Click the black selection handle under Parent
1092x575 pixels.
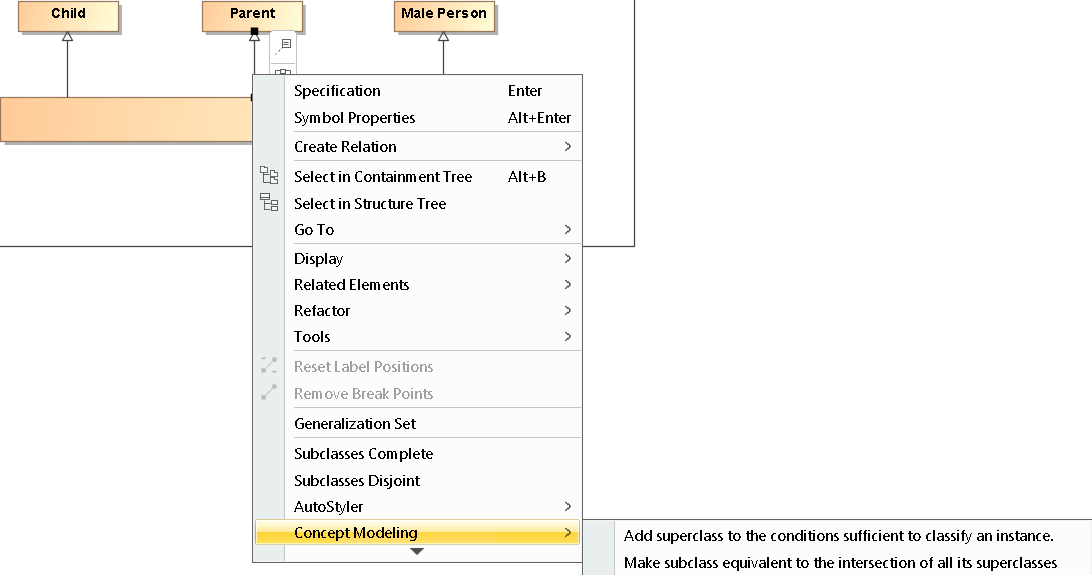(x=254, y=32)
